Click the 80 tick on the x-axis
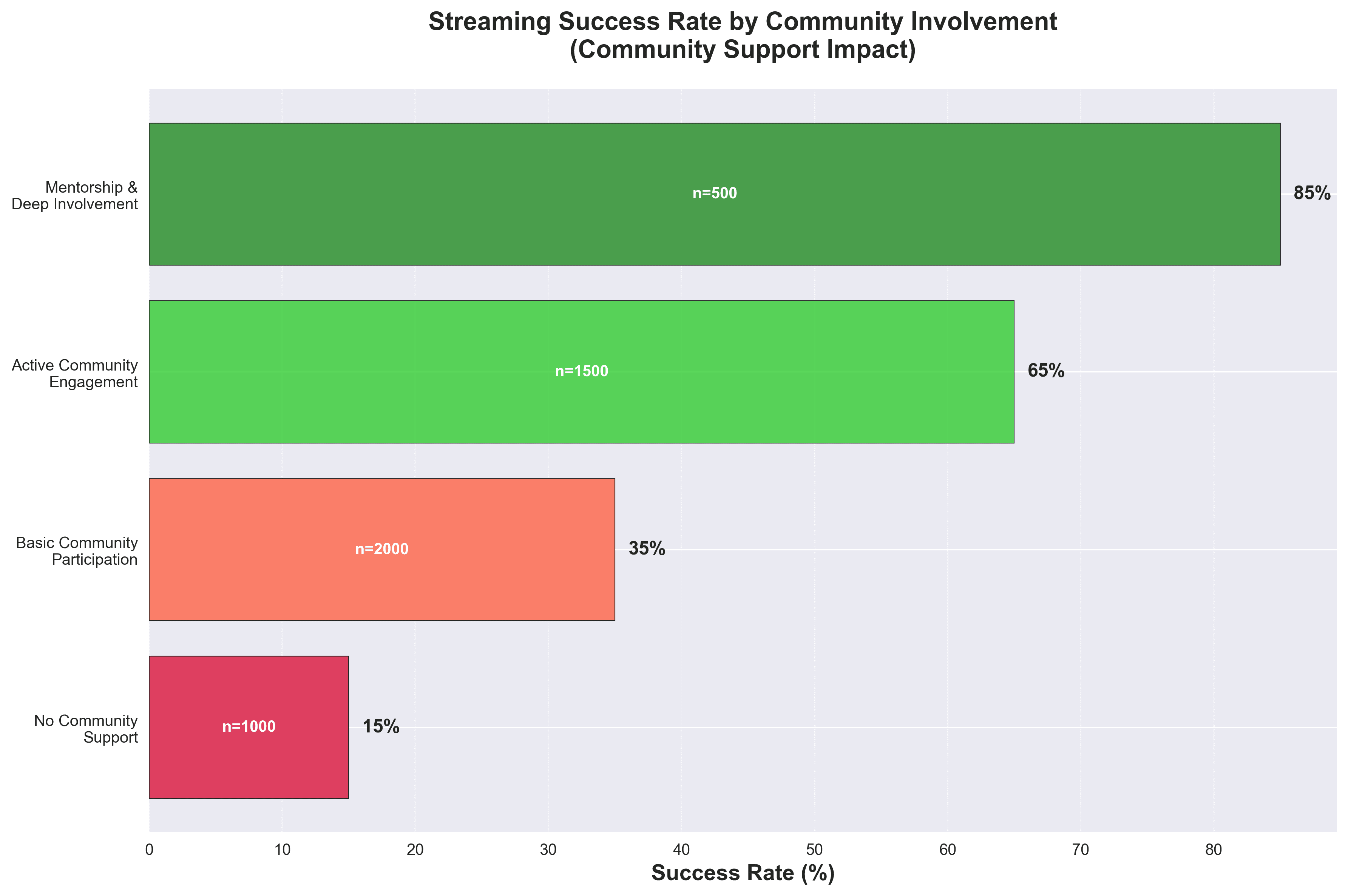Image resolution: width=1348 pixels, height=896 pixels. tap(1214, 850)
